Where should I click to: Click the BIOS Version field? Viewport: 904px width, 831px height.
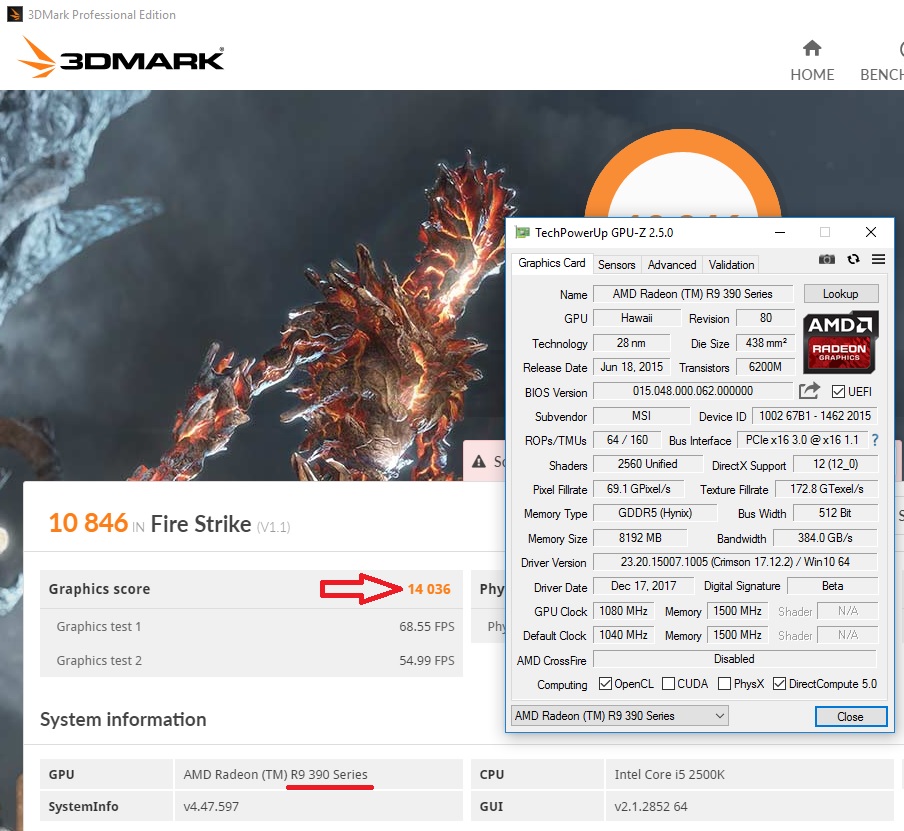point(692,391)
